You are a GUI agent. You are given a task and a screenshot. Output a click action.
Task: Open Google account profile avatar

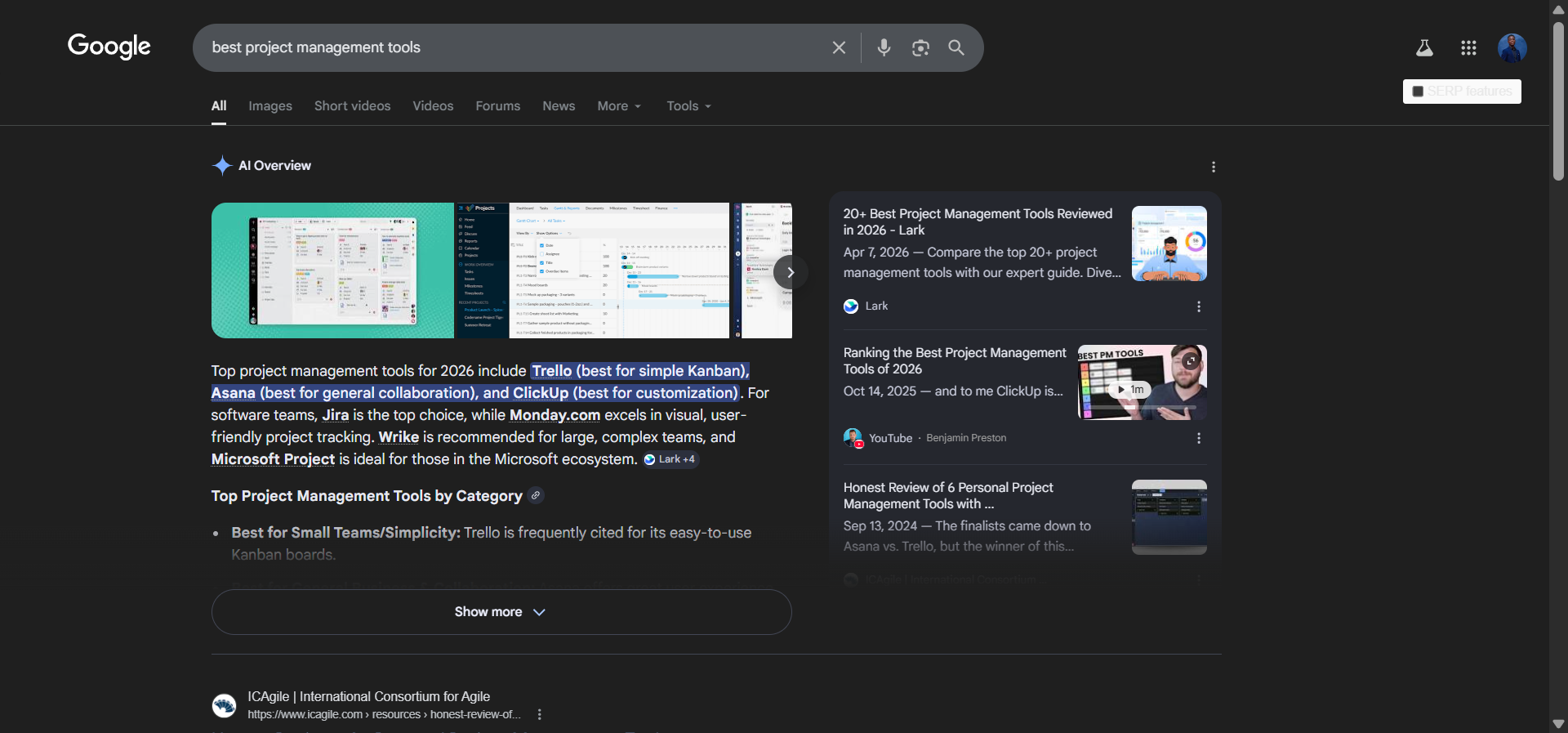click(x=1512, y=48)
